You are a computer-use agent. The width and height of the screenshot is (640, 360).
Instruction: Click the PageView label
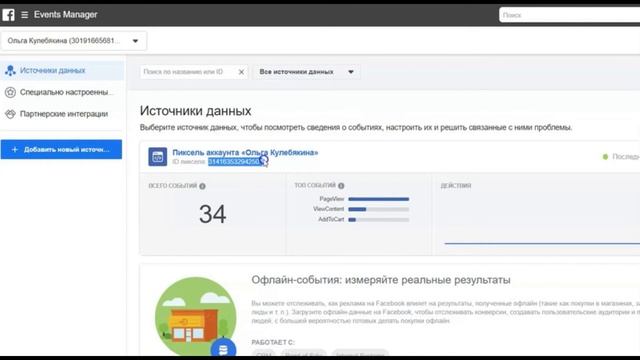point(332,199)
